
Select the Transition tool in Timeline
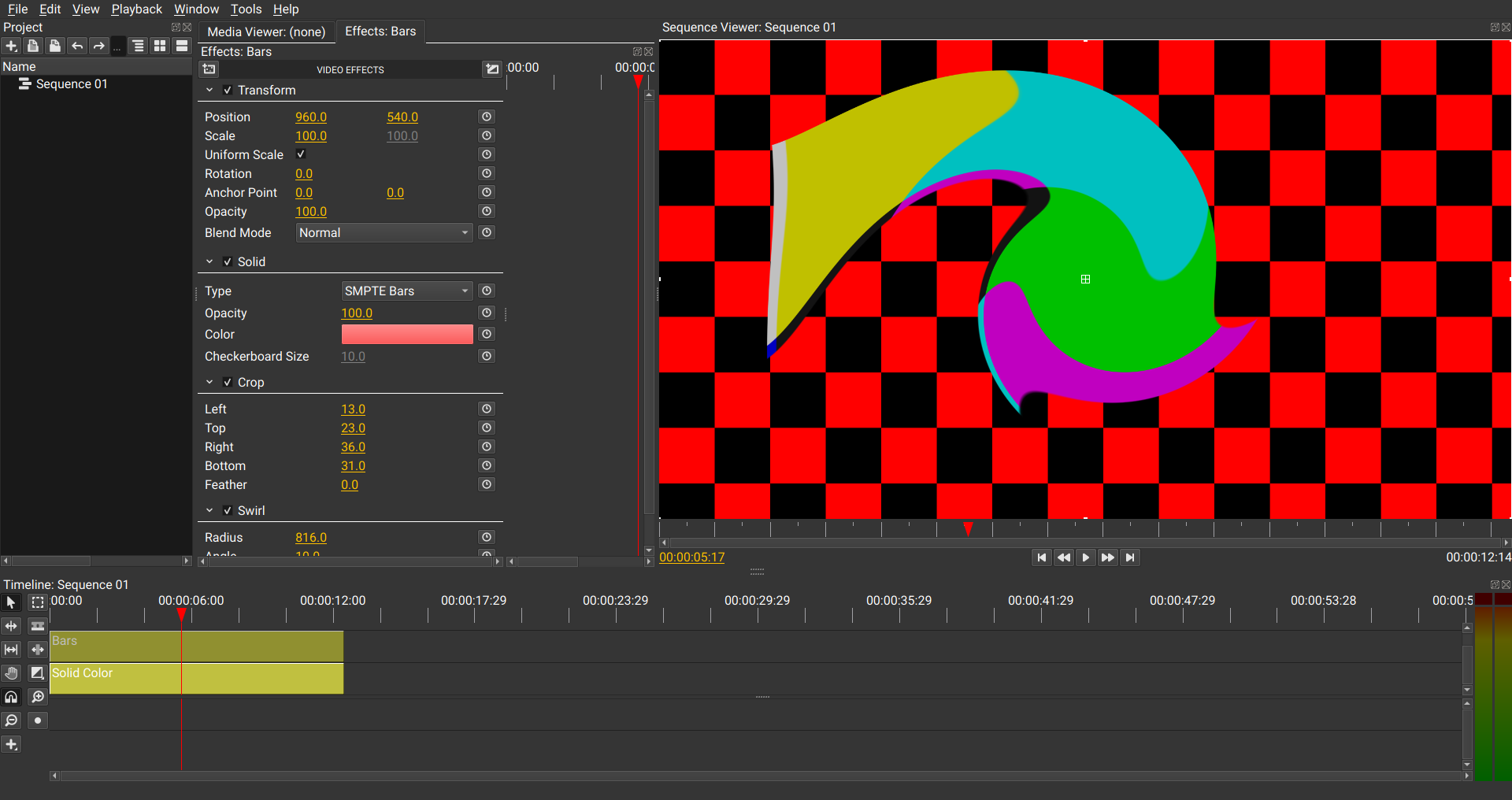click(x=37, y=673)
